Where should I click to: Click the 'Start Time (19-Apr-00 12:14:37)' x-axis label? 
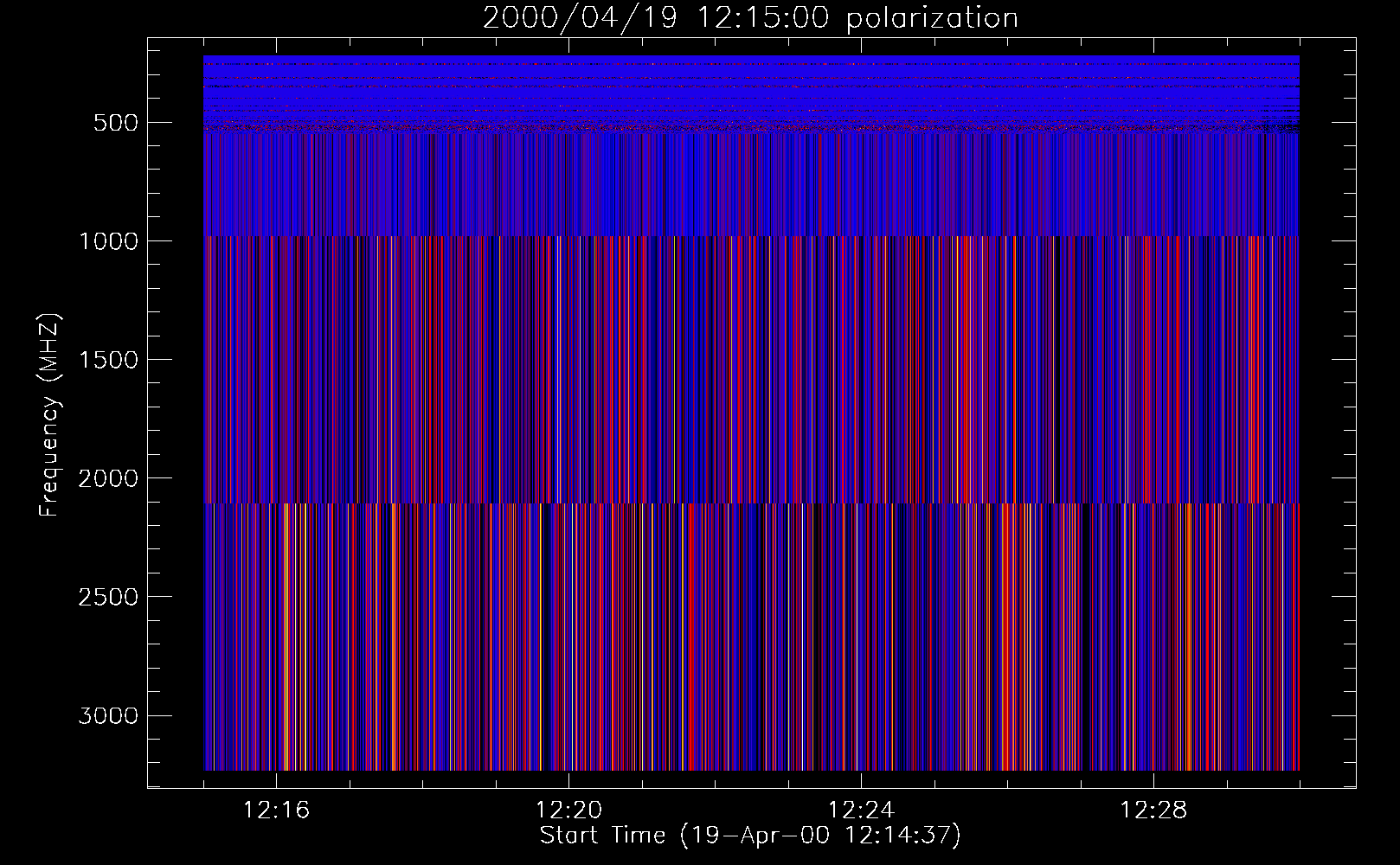[x=750, y=836]
